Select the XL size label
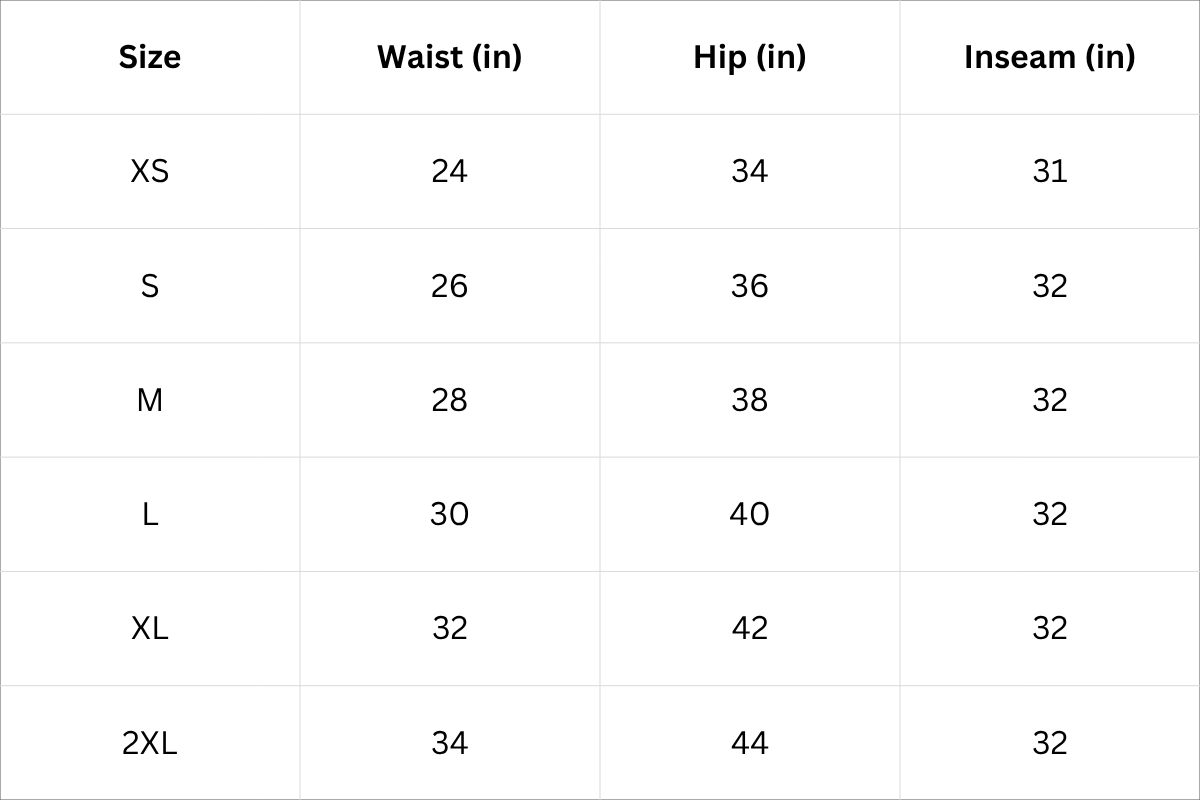The width and height of the screenshot is (1200, 800). coord(150,628)
